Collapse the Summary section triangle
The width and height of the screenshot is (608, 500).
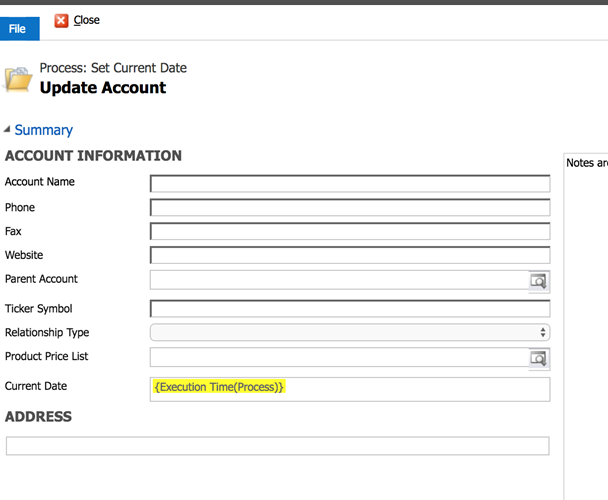pos(7,130)
